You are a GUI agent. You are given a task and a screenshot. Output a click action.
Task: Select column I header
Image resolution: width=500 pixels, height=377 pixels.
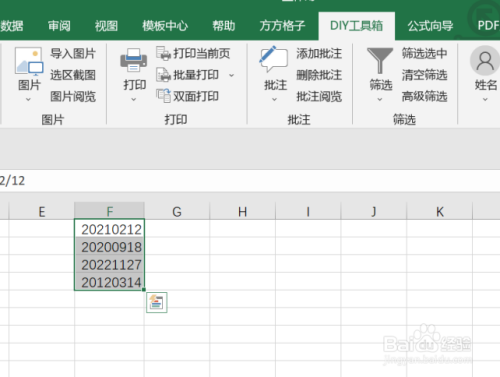coord(308,211)
